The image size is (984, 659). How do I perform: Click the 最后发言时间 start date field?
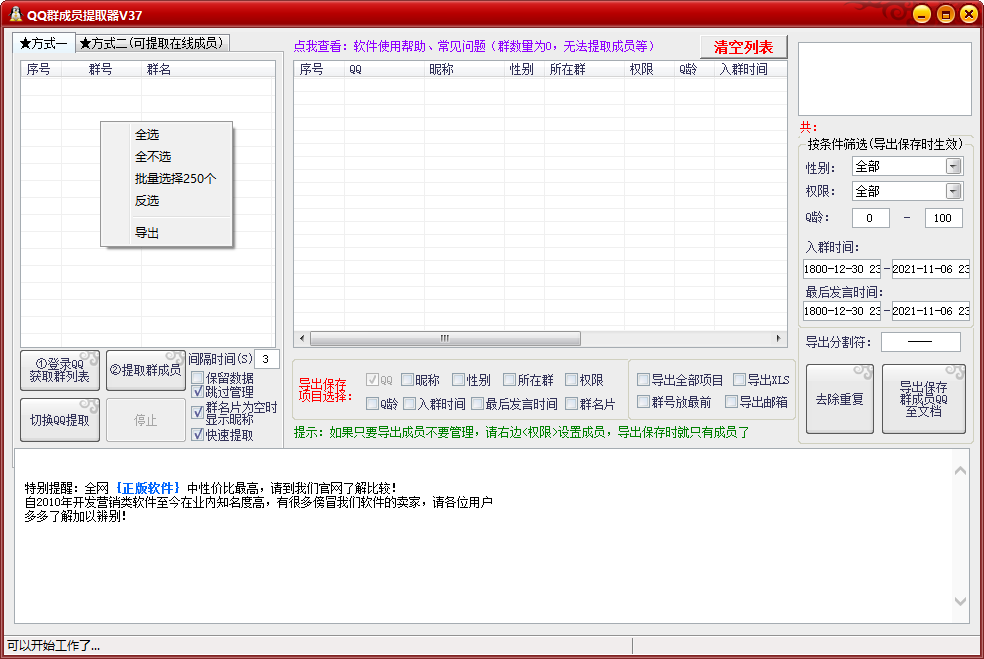842,311
